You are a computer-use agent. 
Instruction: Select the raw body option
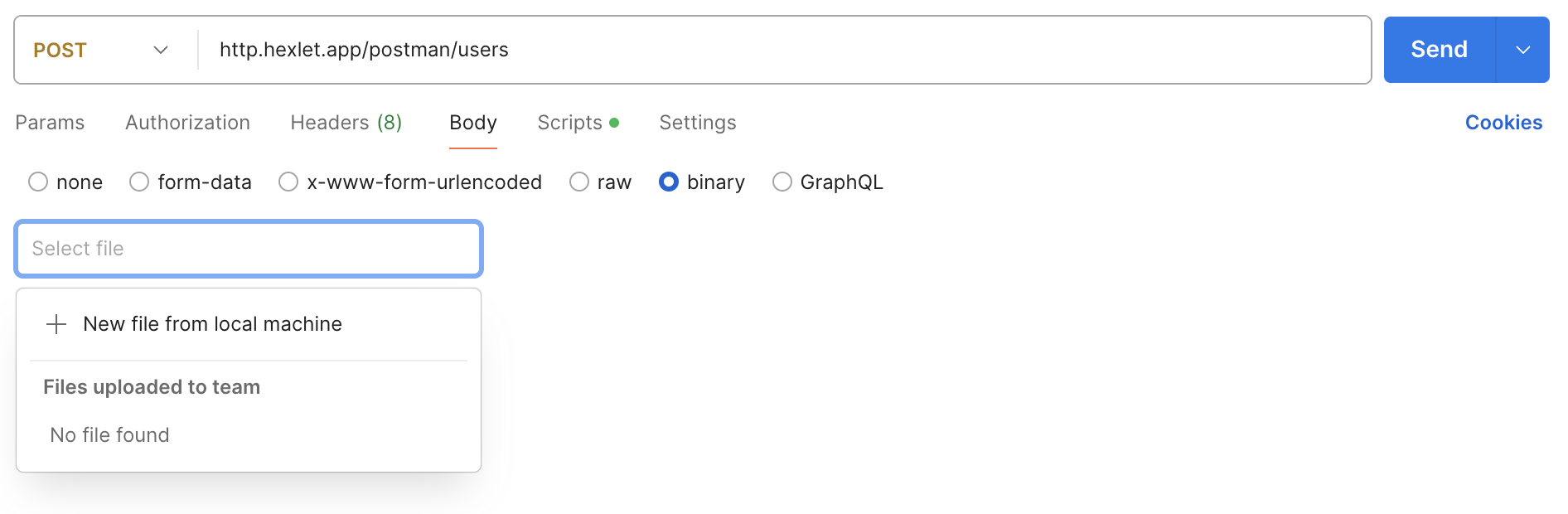click(x=579, y=182)
